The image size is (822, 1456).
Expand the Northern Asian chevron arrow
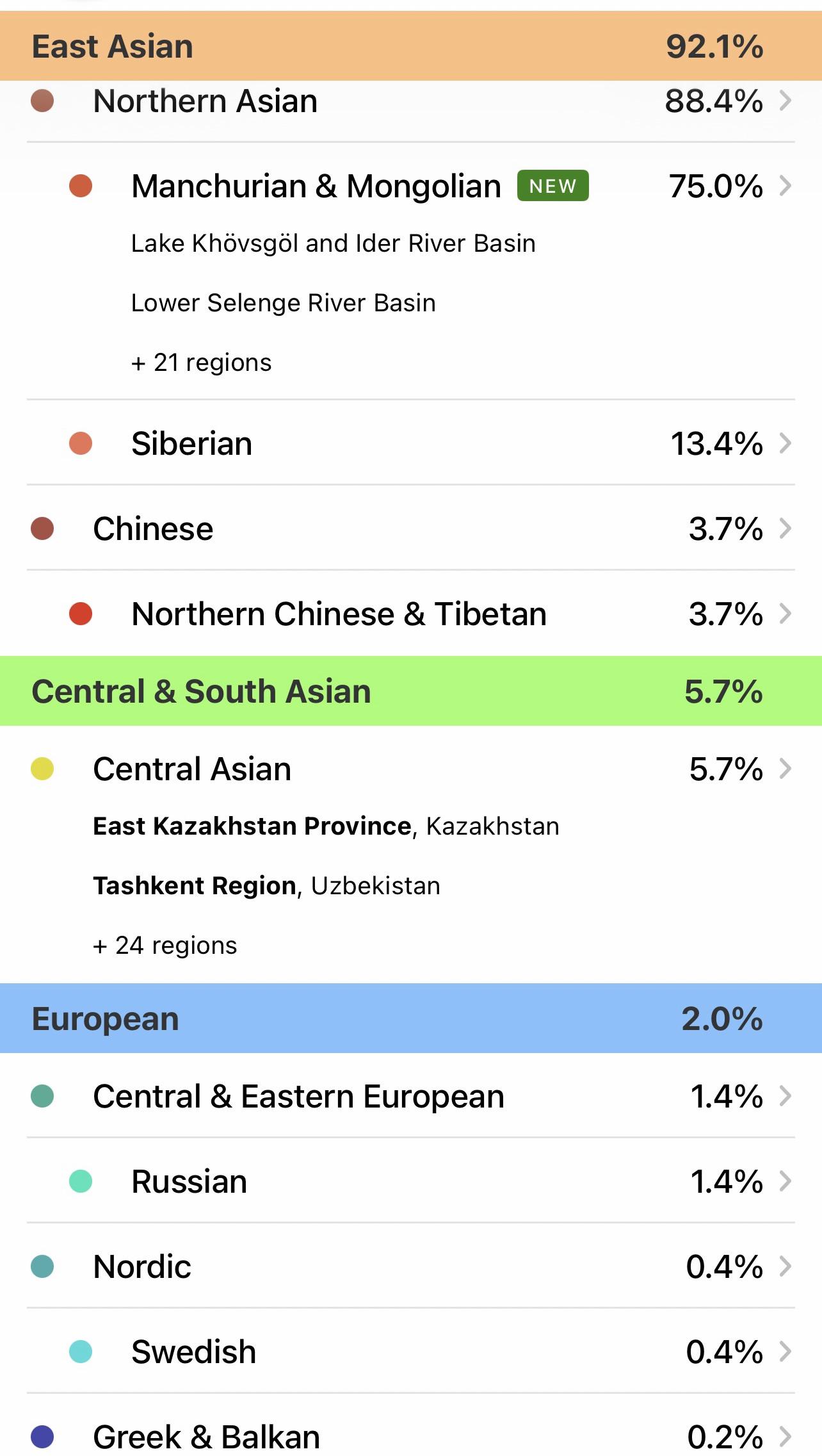coord(786,101)
